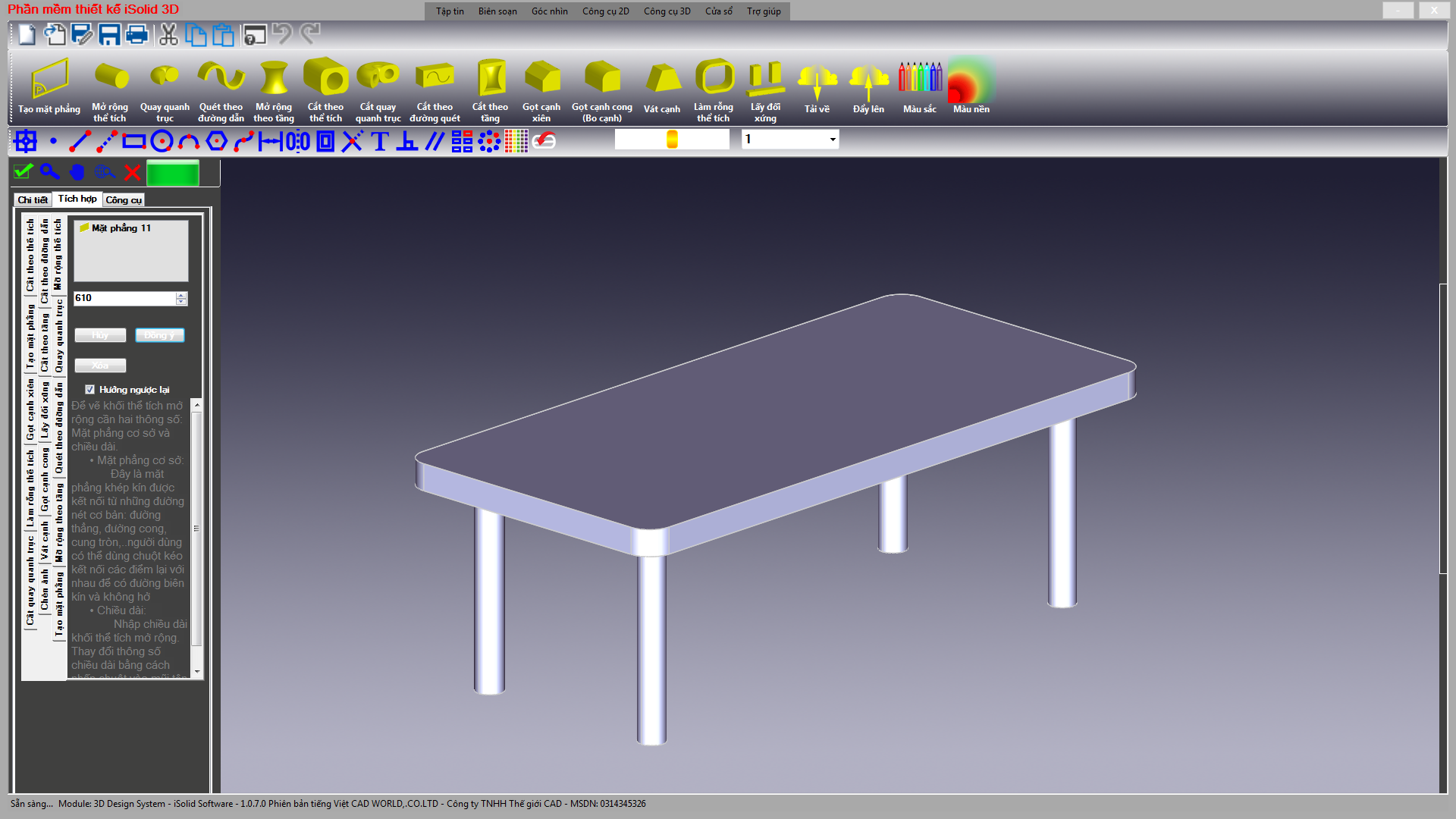Image resolution: width=1456 pixels, height=819 pixels.
Task: Click the save floppy disk icon
Action: pos(109,34)
